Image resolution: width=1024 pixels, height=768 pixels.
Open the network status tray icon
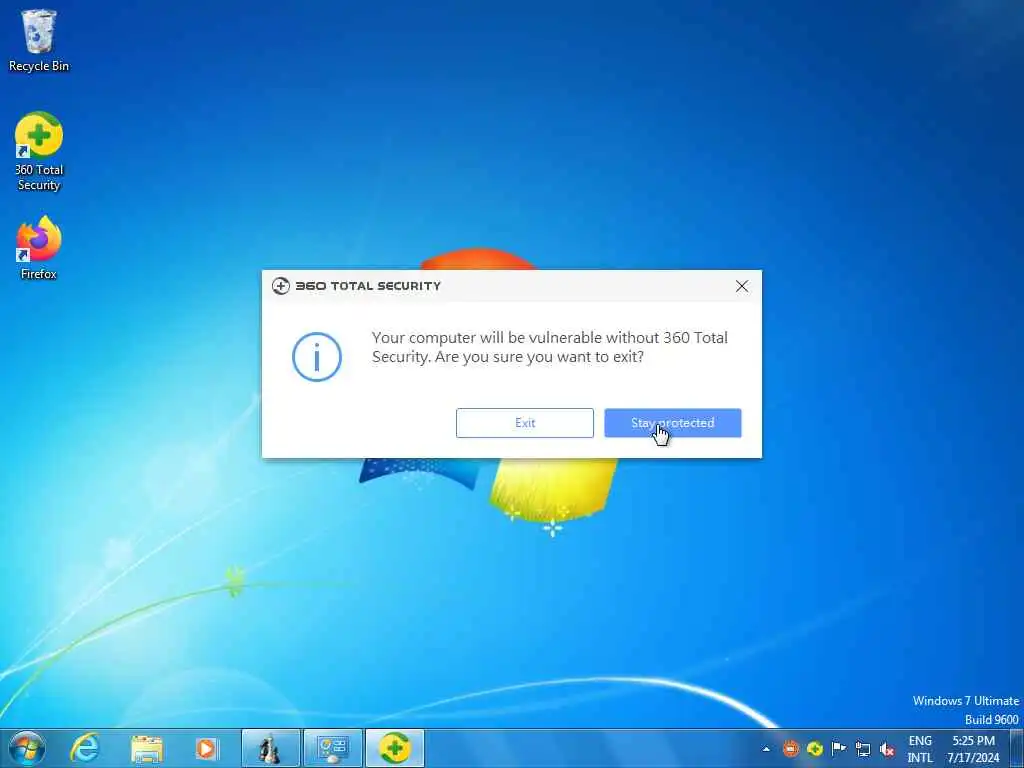click(863, 749)
